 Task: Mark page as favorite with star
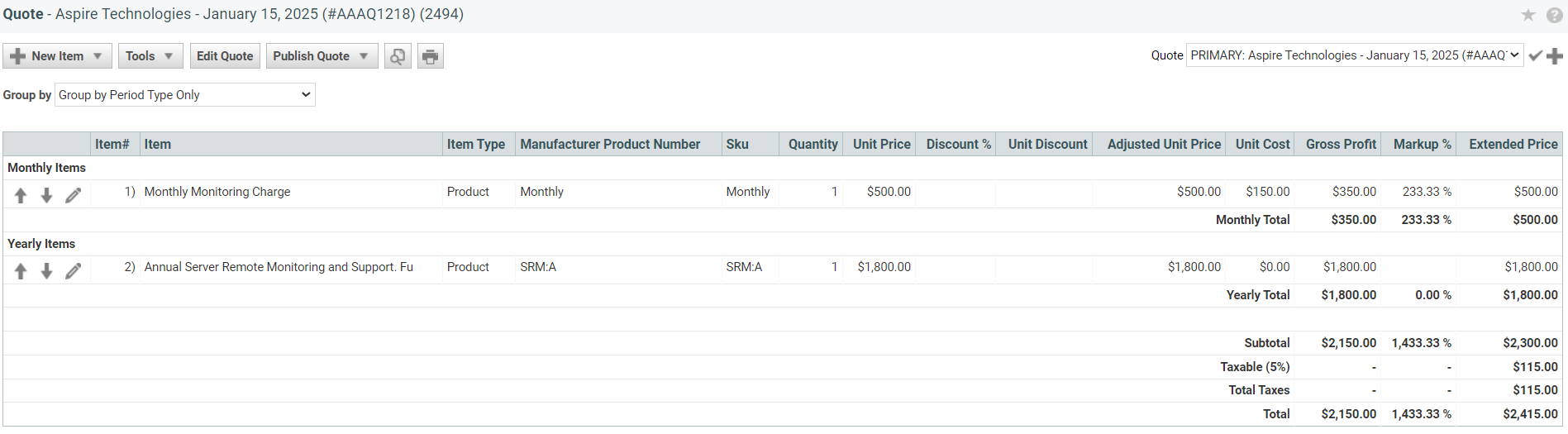click(1528, 15)
